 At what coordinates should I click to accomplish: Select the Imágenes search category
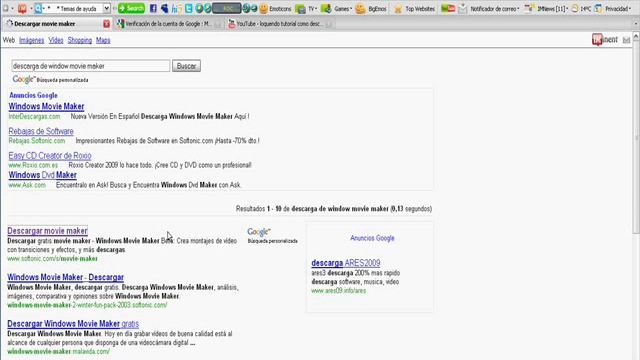click(31, 40)
